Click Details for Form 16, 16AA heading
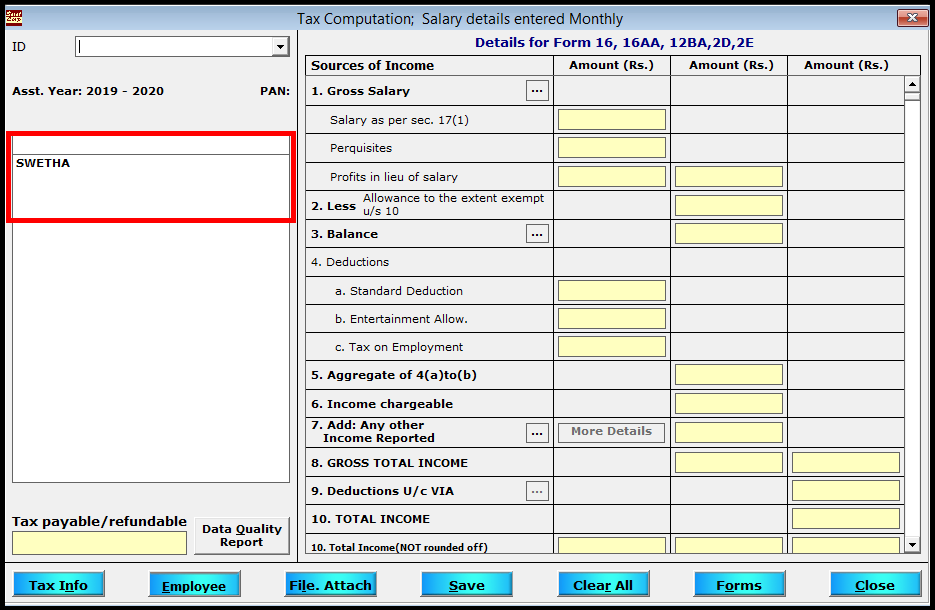 pyautogui.click(x=614, y=43)
